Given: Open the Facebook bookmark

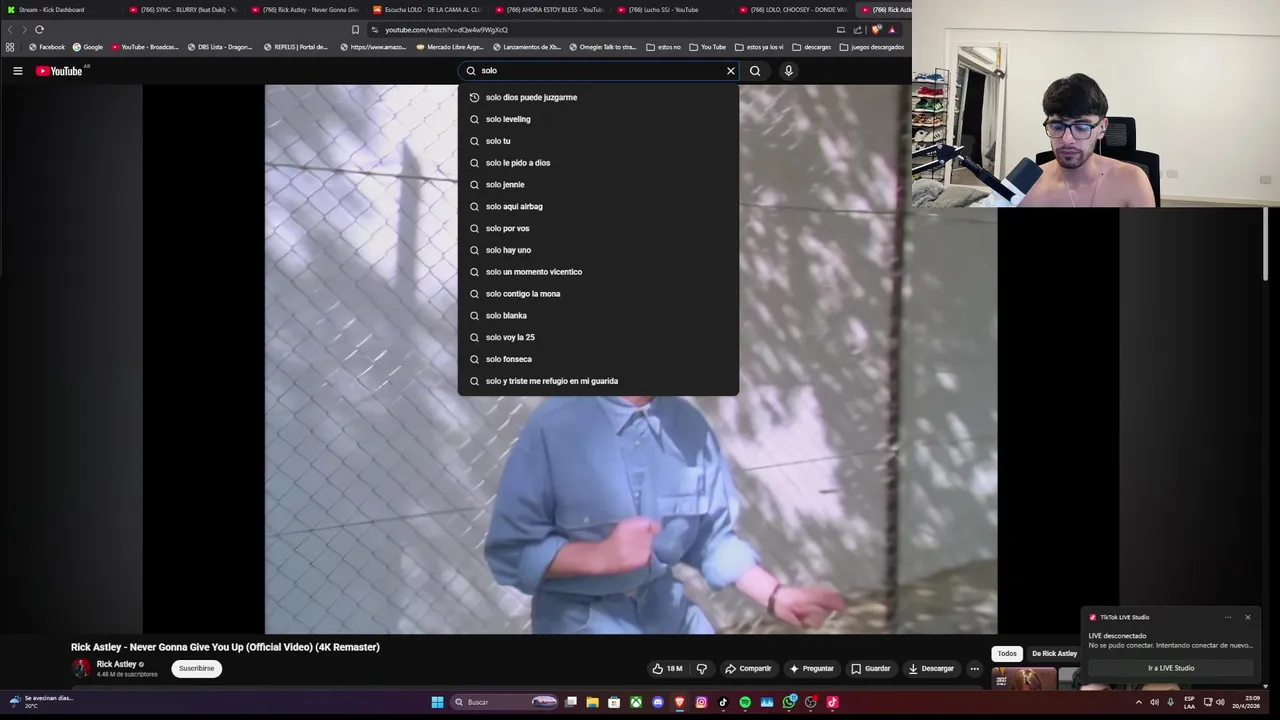Looking at the screenshot, I should click(46, 47).
